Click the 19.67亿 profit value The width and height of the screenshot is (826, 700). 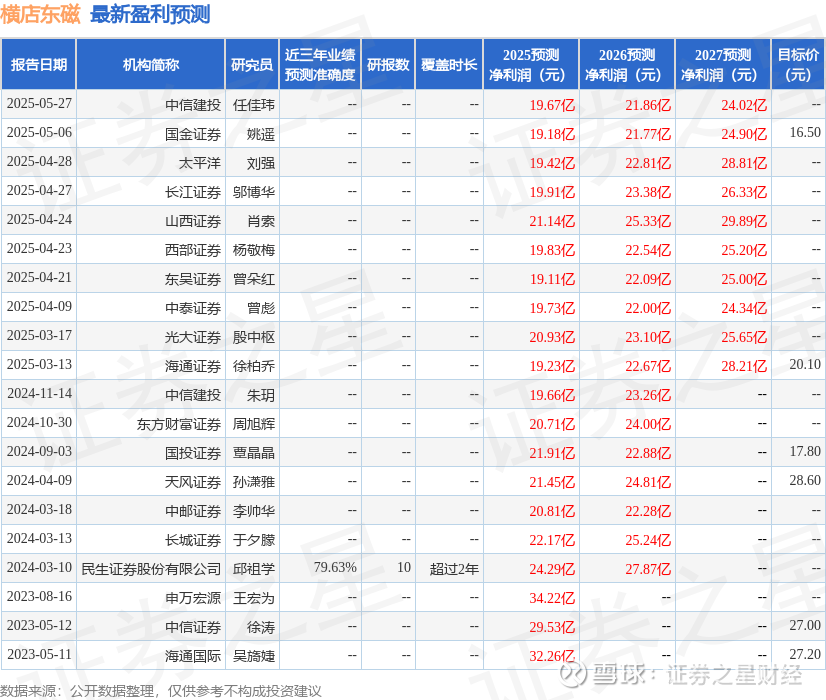tap(552, 105)
